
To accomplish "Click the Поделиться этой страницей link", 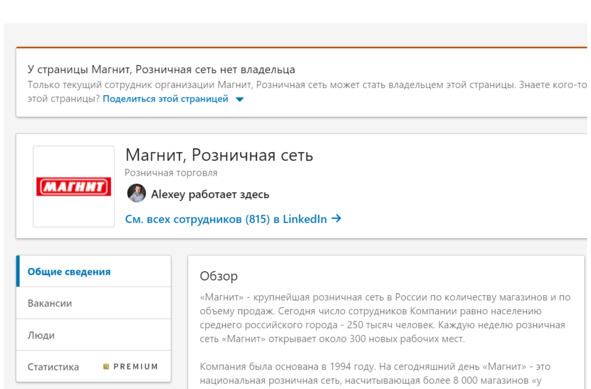I will coord(165,99).
